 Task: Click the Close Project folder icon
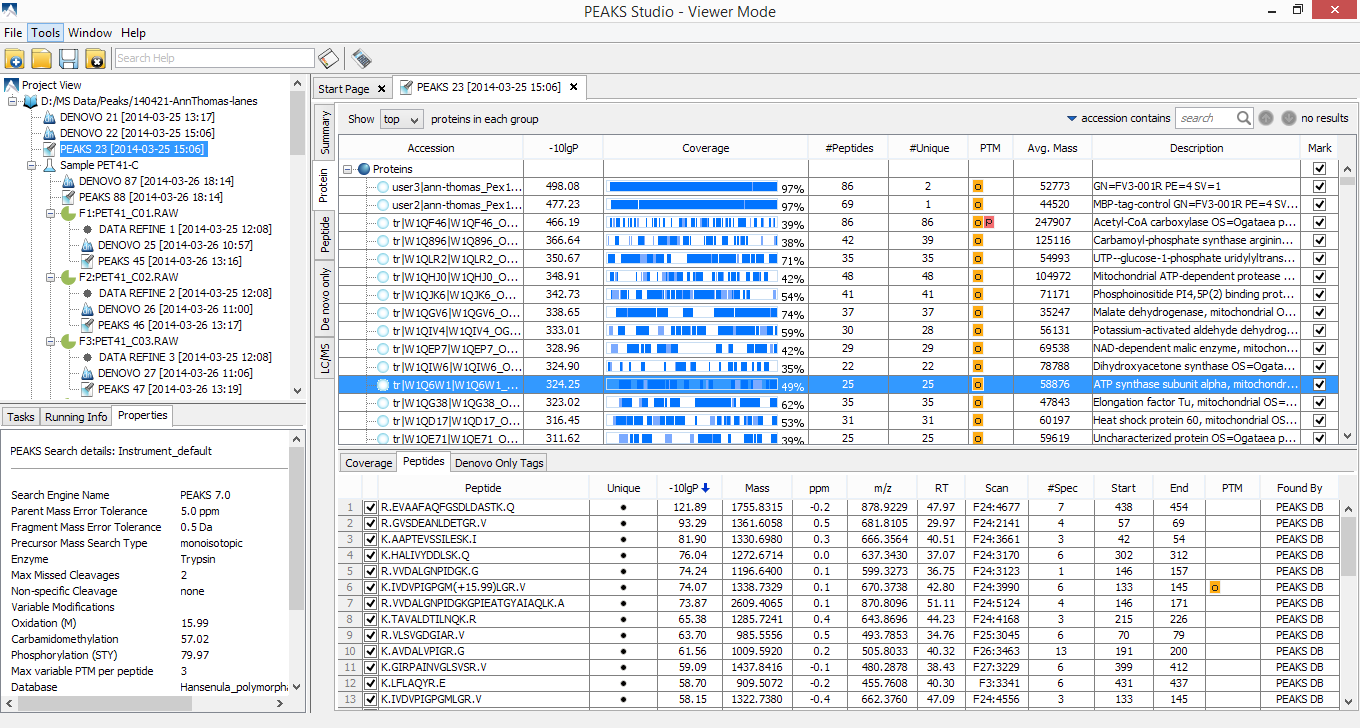(95, 58)
